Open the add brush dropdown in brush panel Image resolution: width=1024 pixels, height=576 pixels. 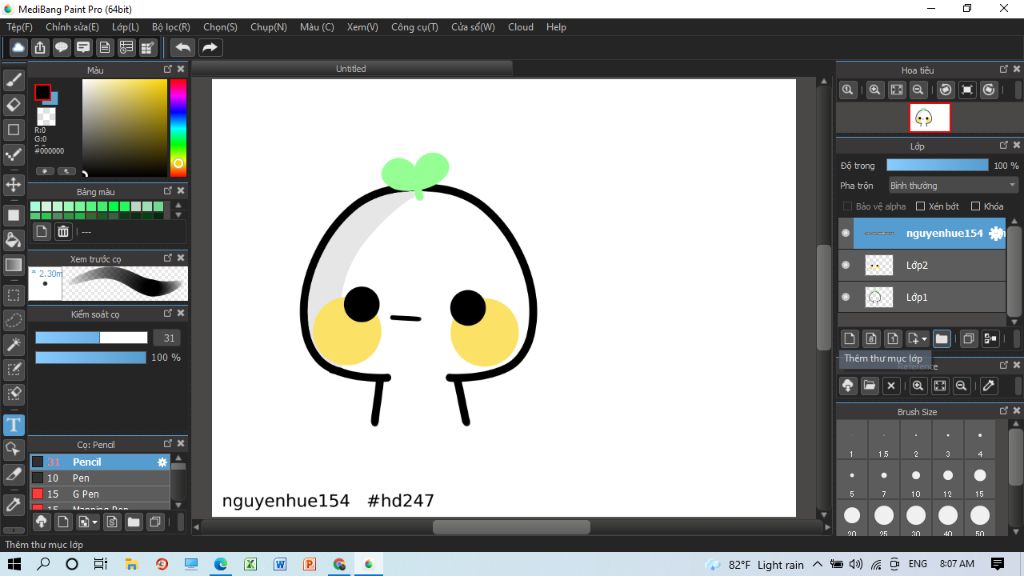95,522
